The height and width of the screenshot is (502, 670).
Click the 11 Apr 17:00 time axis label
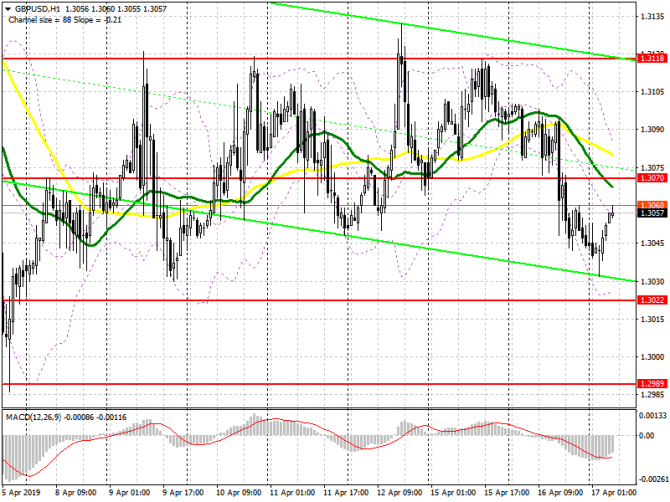click(x=346, y=493)
